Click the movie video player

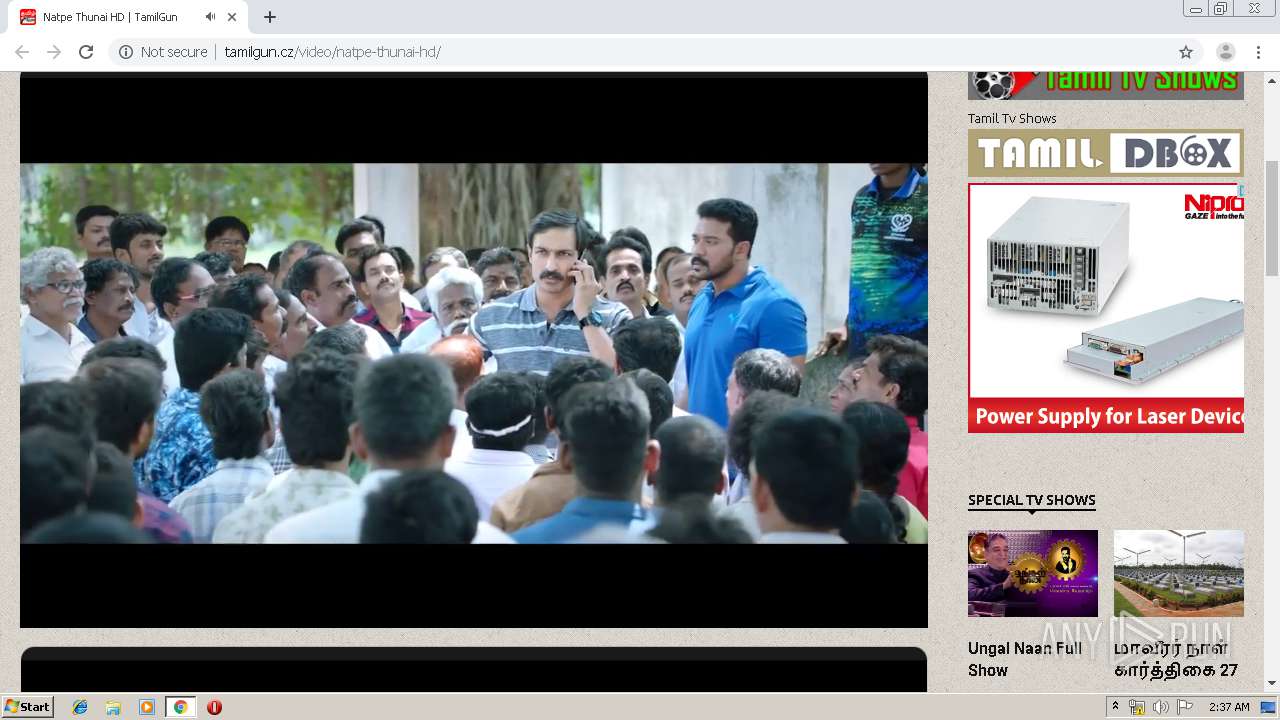[474, 353]
